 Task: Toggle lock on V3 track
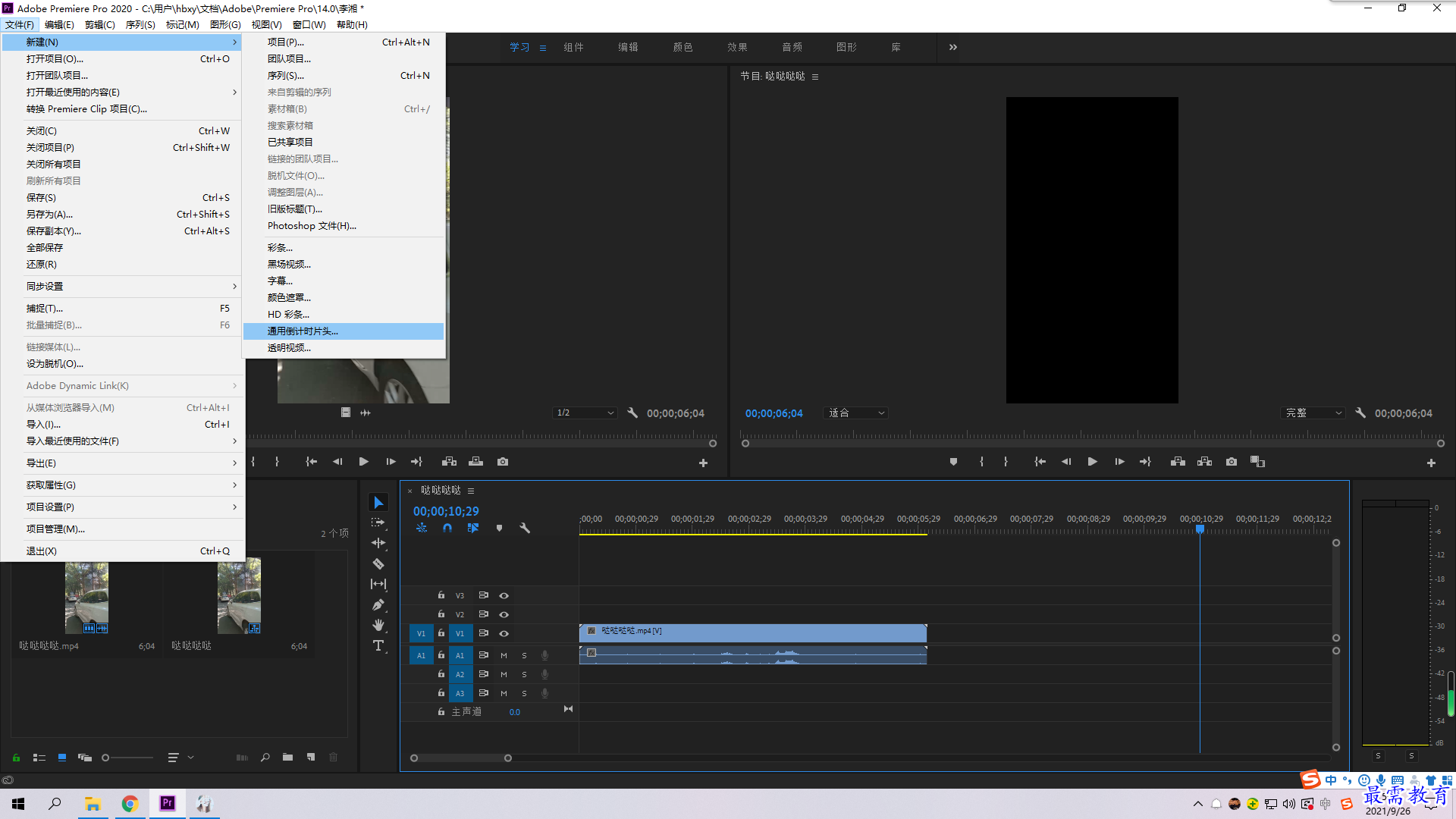coord(441,595)
